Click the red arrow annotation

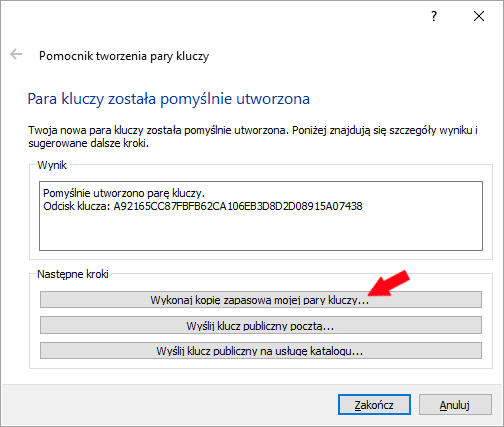(x=389, y=283)
